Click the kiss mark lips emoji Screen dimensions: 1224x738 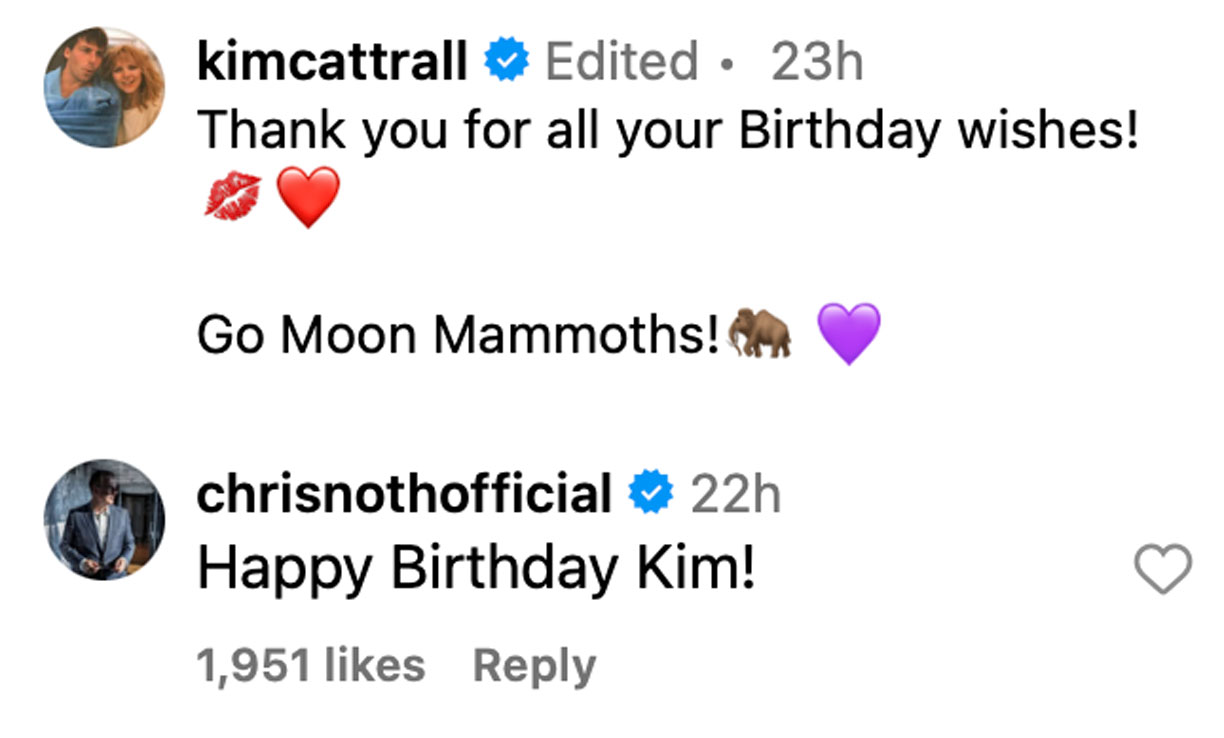coord(232,196)
